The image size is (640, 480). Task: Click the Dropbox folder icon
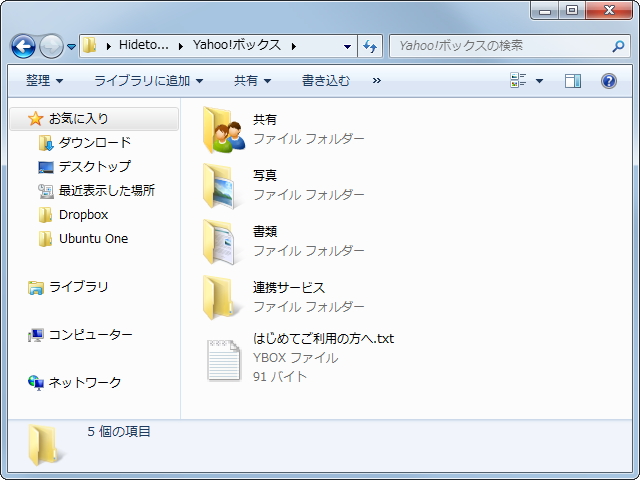coord(45,215)
